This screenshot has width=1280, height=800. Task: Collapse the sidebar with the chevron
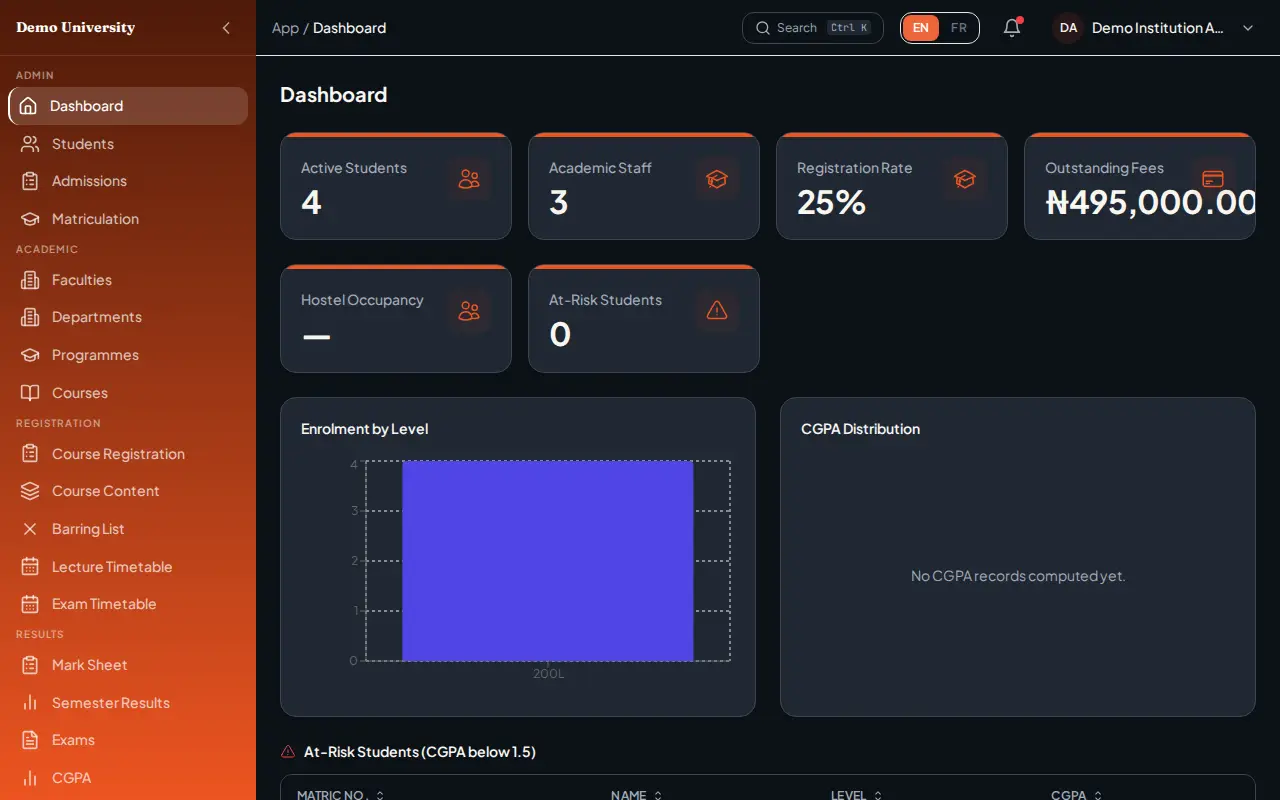(x=226, y=28)
